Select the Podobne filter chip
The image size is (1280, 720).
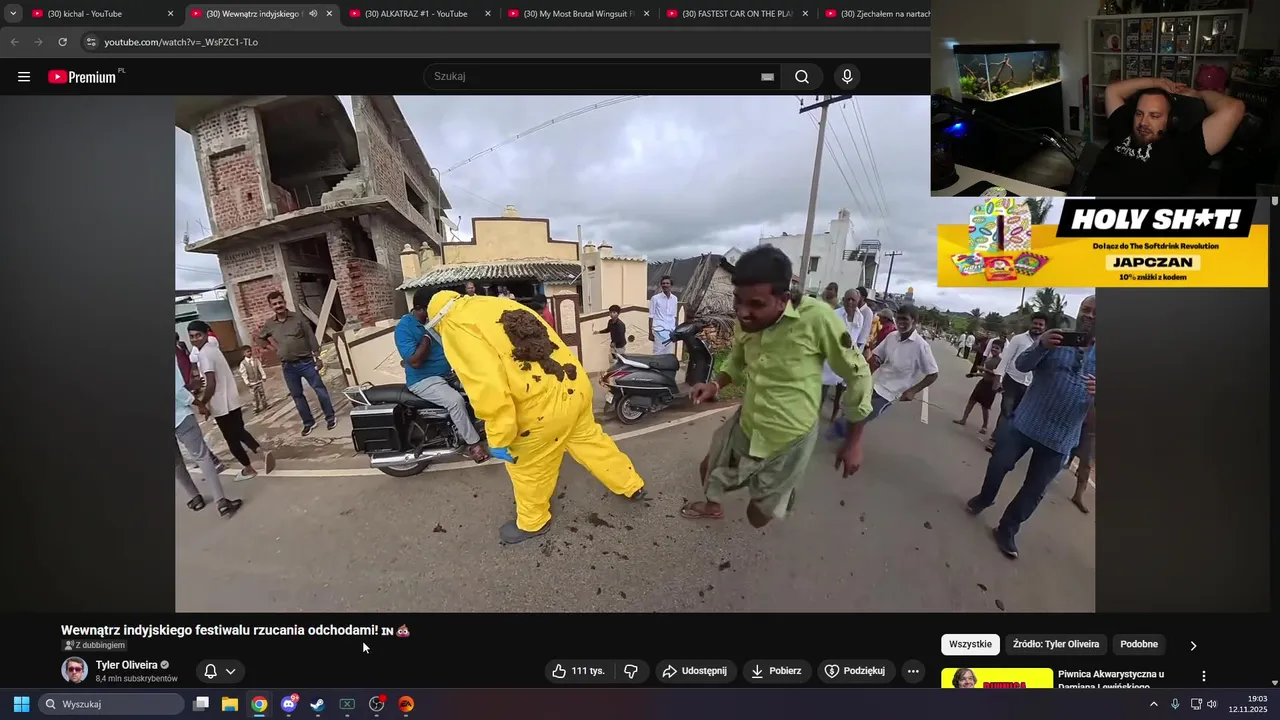coord(1139,644)
